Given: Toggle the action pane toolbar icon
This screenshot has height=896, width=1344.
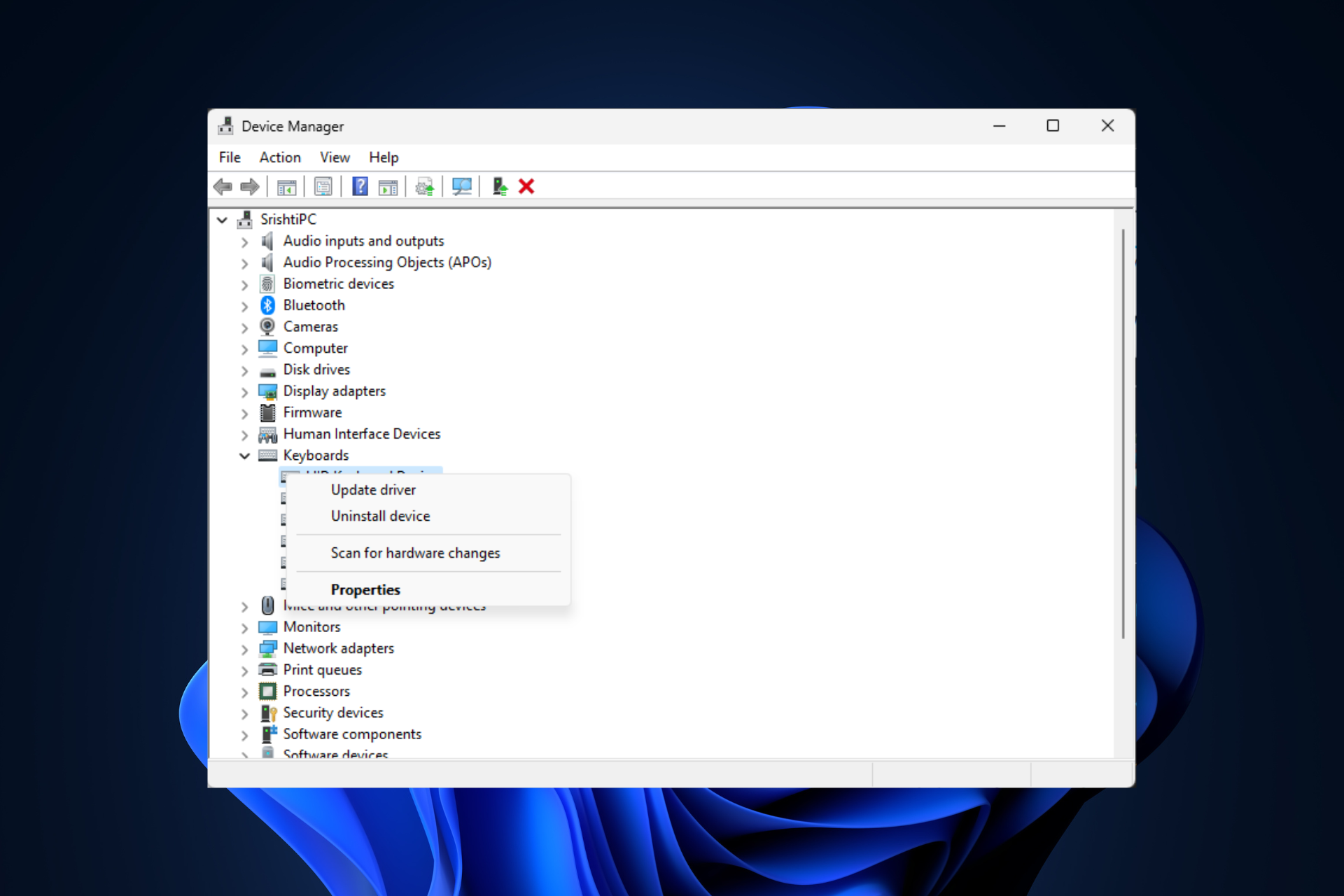Looking at the screenshot, I should point(388,187).
